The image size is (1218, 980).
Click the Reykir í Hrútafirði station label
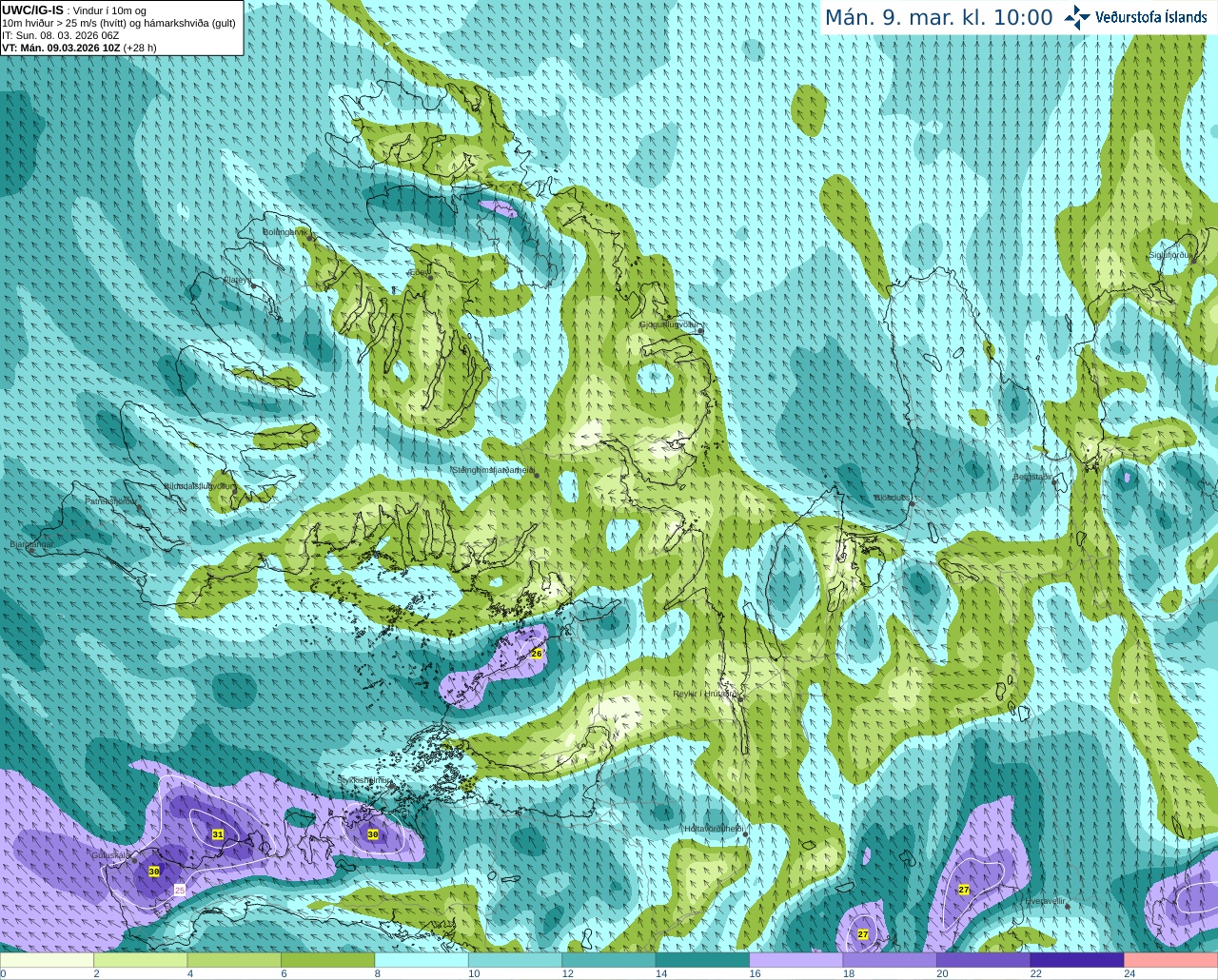click(705, 694)
